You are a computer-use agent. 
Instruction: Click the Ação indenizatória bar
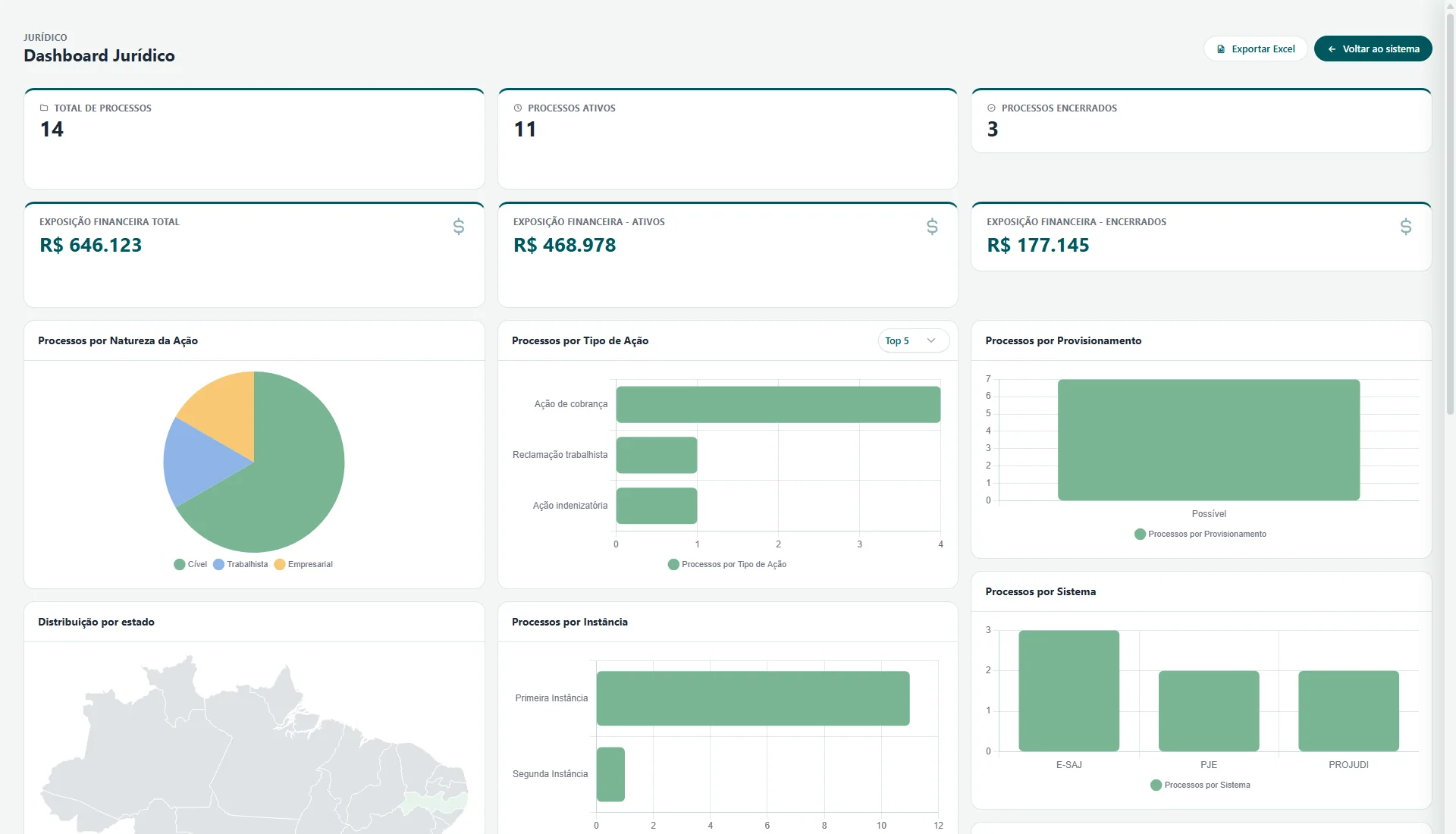click(657, 506)
